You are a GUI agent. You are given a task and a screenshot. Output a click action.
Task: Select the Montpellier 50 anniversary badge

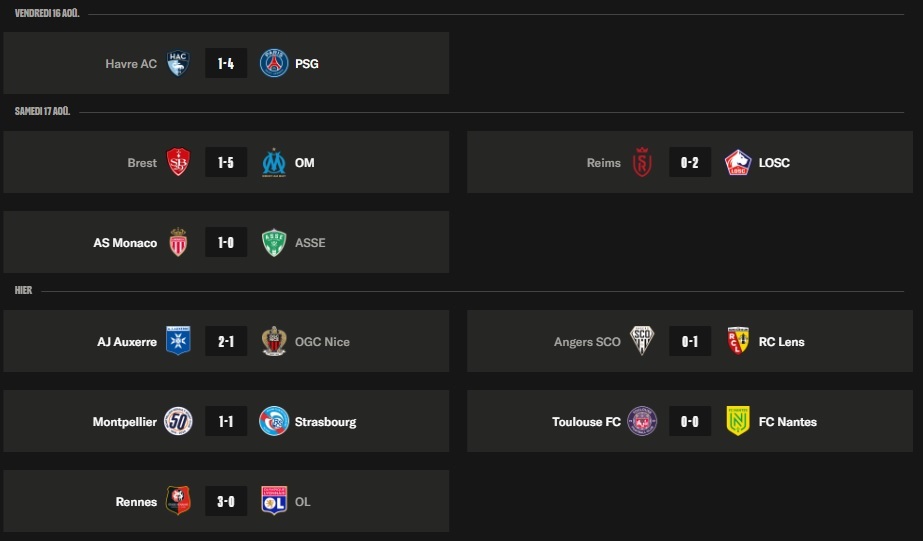[178, 421]
